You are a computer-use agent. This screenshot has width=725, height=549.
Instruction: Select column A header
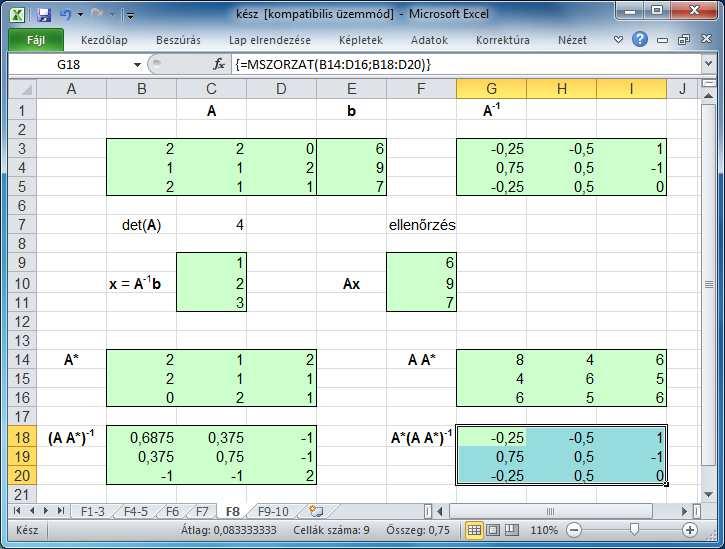point(71,88)
